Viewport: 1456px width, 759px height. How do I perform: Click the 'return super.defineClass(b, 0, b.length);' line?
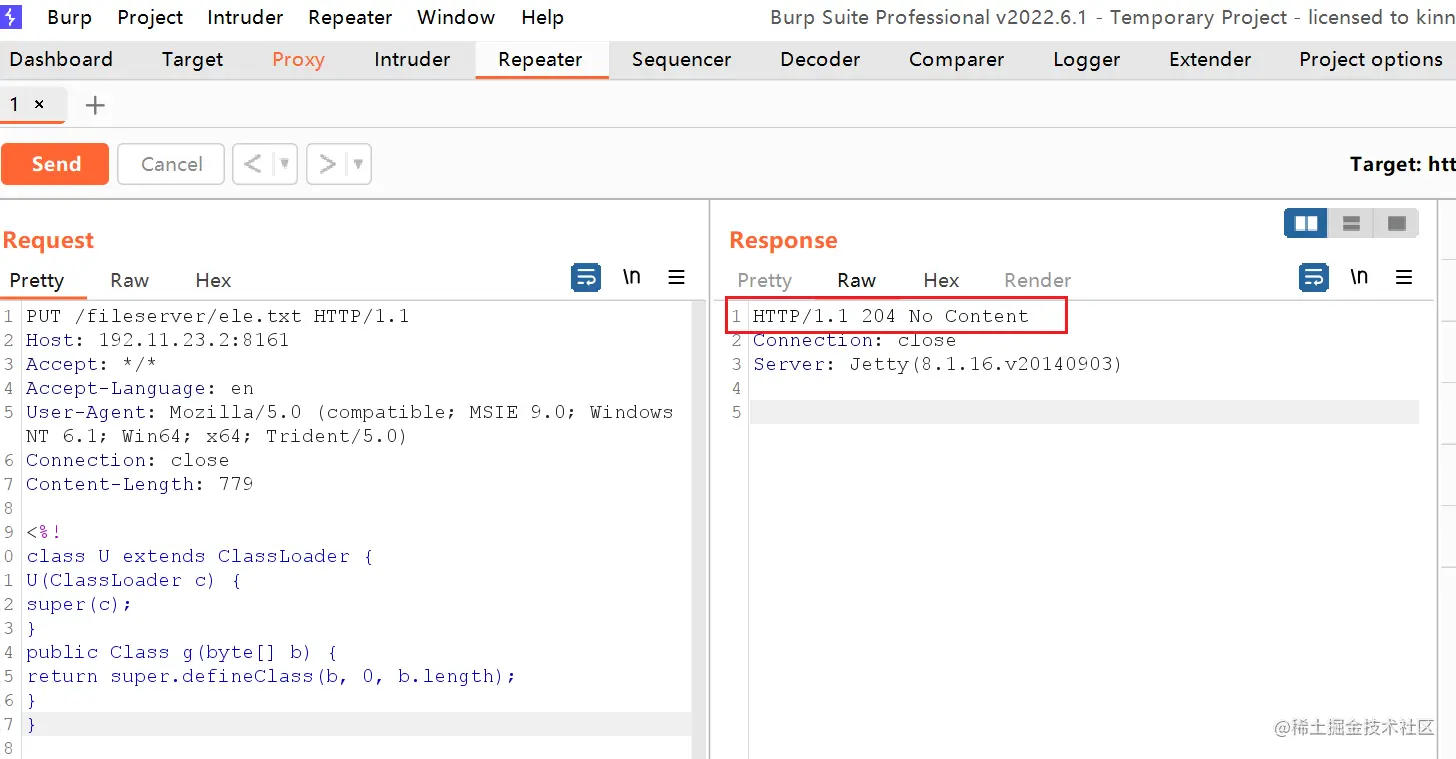(272, 676)
